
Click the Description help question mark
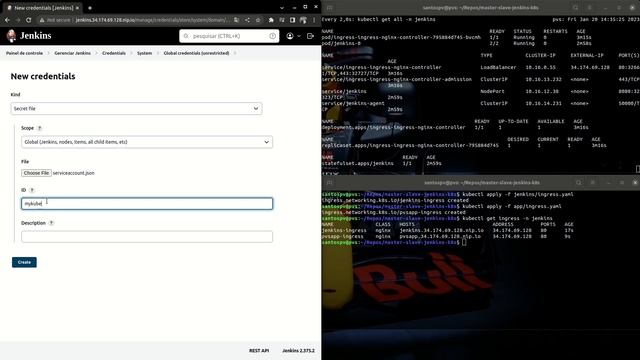coord(51,223)
